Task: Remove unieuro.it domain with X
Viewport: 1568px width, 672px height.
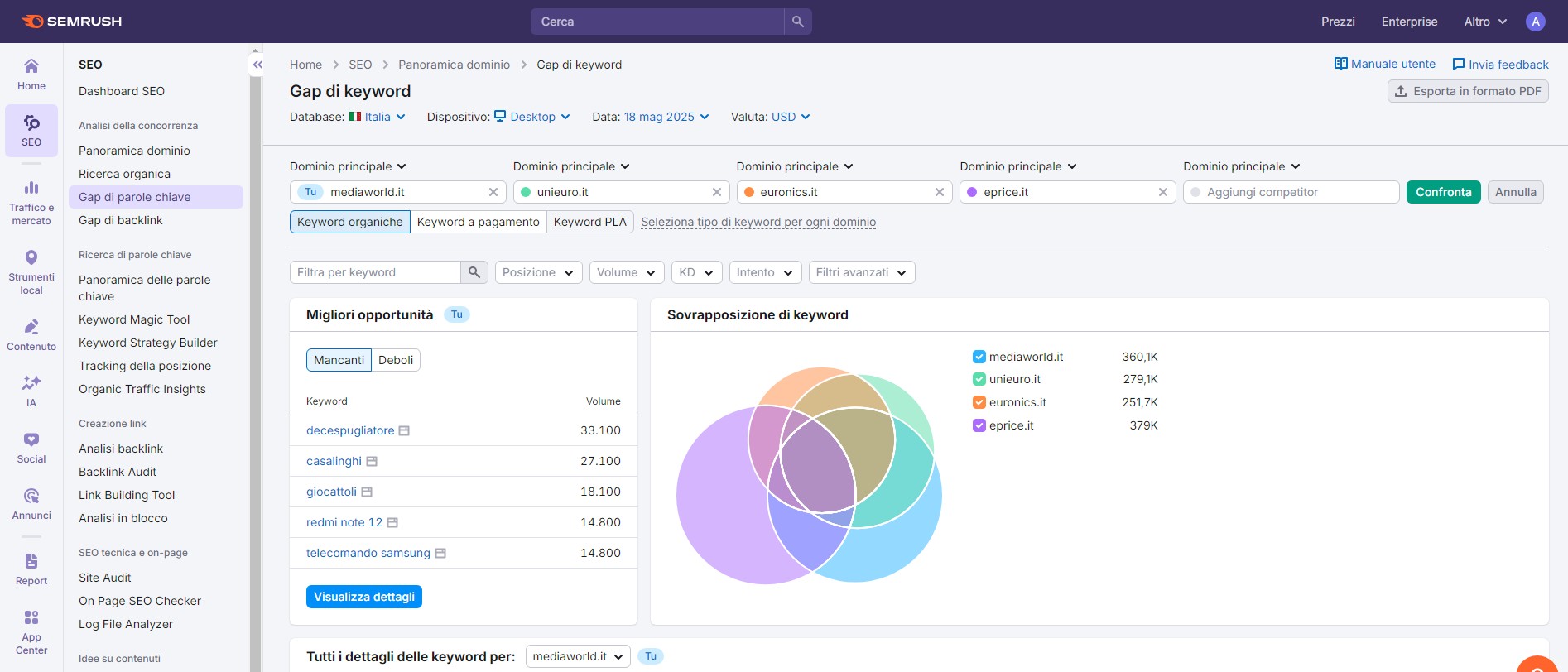Action: tap(717, 192)
